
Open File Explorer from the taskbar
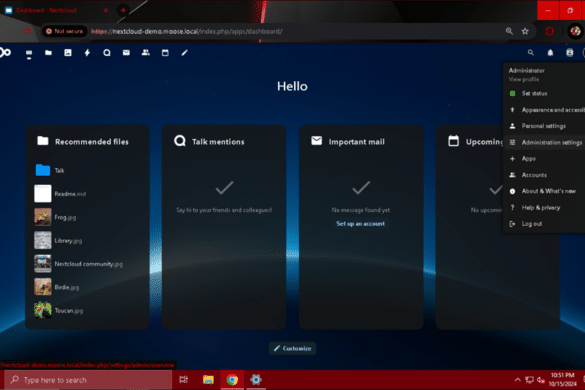208,380
